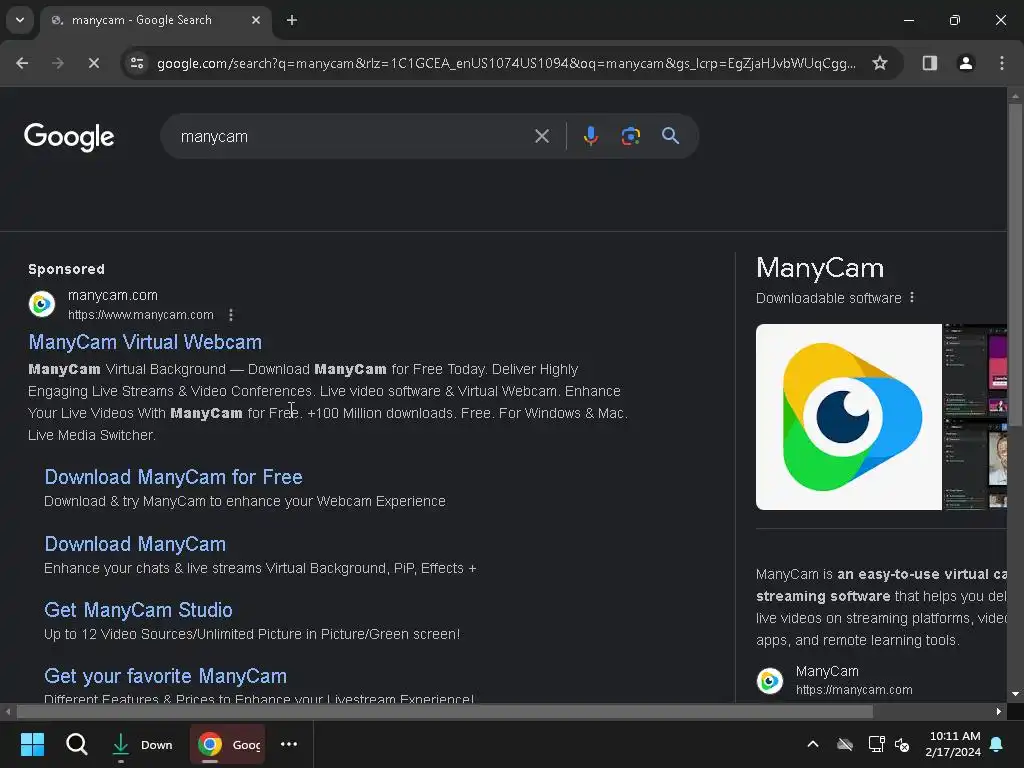Screen dimensions: 1024x768
Task: Click the large ManyCam logo image
Action: (x=848, y=417)
